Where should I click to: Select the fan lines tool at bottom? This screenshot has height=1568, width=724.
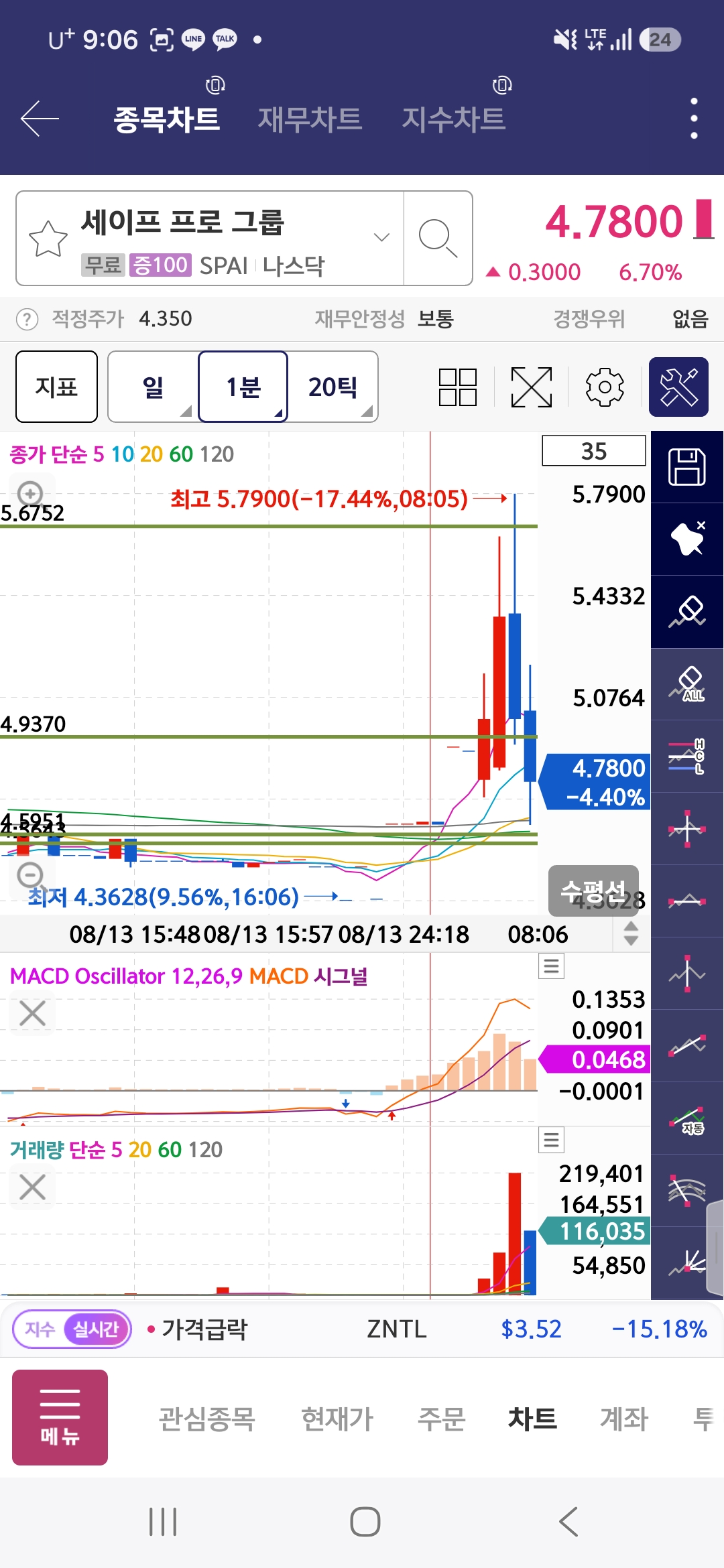pos(687,1263)
